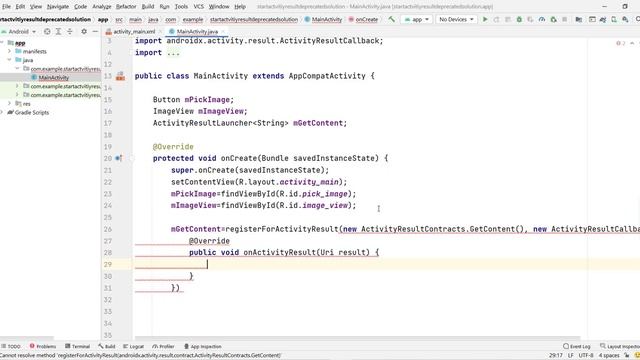The width and height of the screenshot is (640, 360).
Task: Open the Build menu
Action: [148, 7]
